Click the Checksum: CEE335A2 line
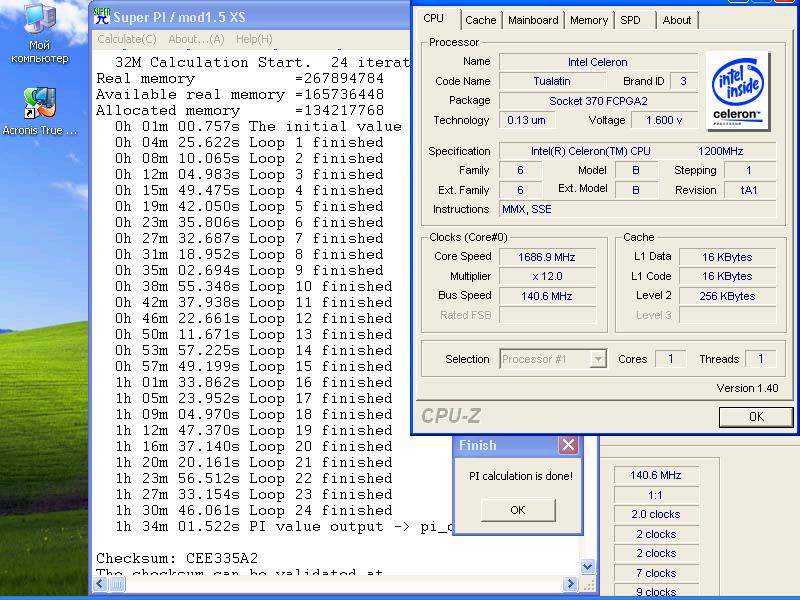Screen dimensions: 800x600 pos(177,558)
